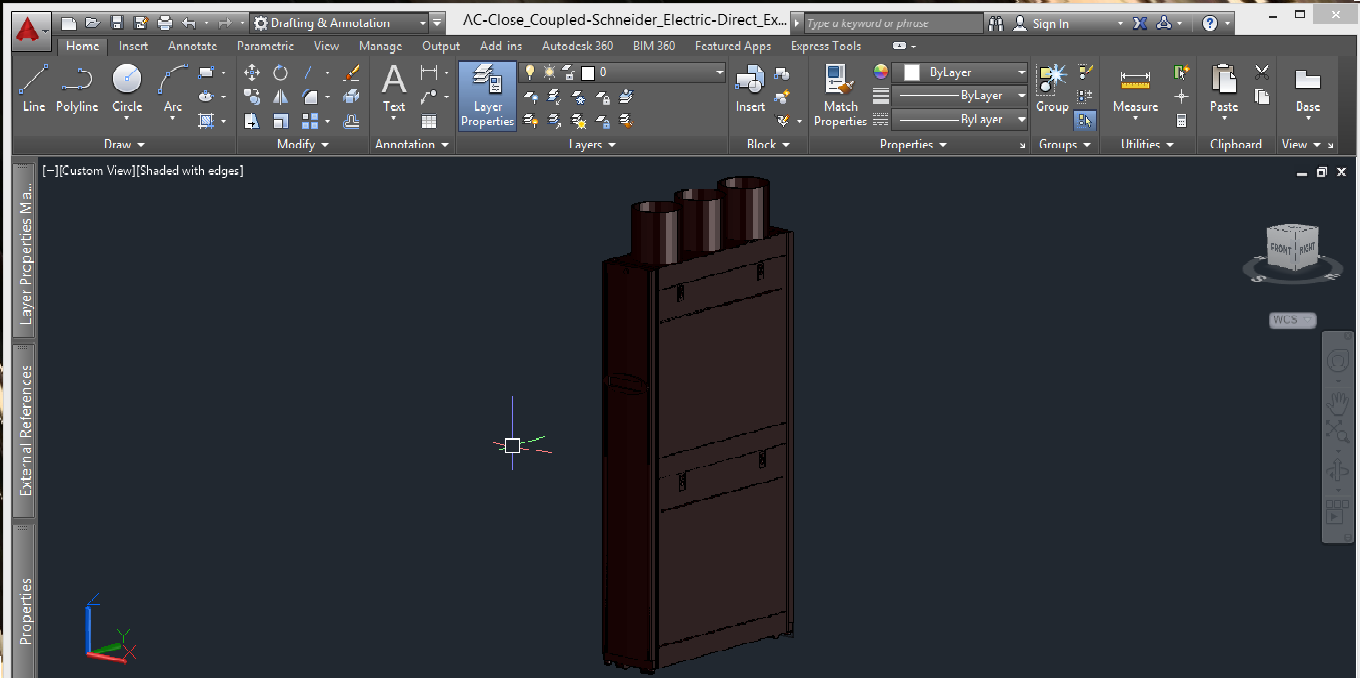Open the full Pan navigation tool
This screenshot has width=1360, height=678.
[x=1337, y=402]
